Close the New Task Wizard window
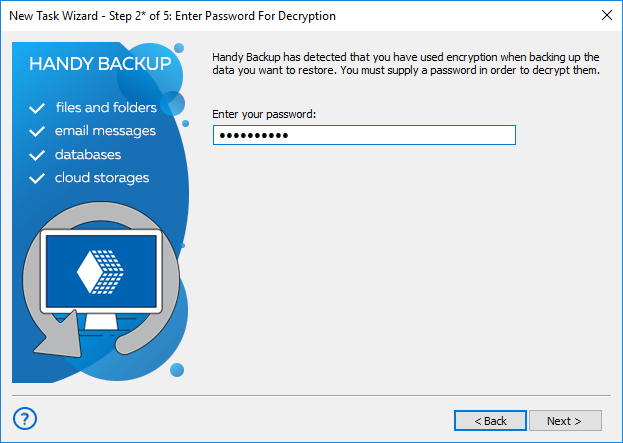This screenshot has height=443, width=623. (606, 16)
